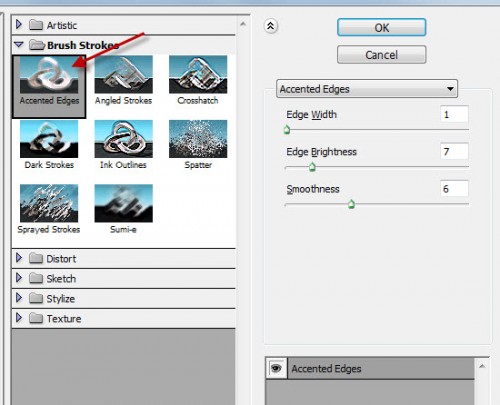The height and width of the screenshot is (405, 500).
Task: Collapse the Brush Strokes category triangle
Action: (x=19, y=44)
